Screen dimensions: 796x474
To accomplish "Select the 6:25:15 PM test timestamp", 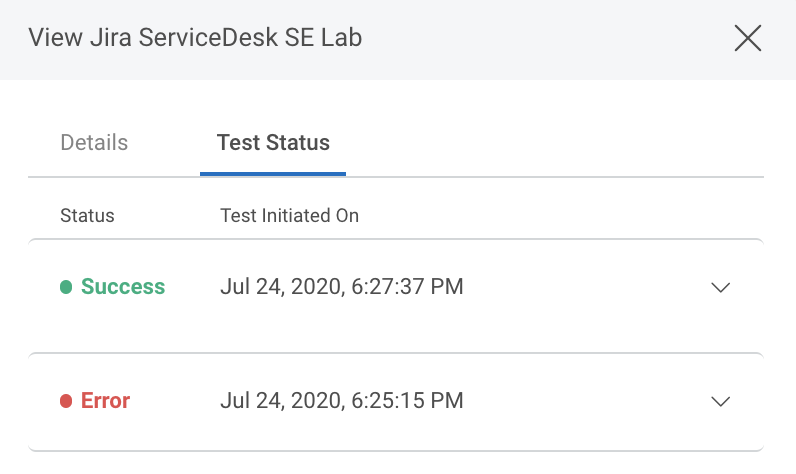I will click(x=341, y=402).
